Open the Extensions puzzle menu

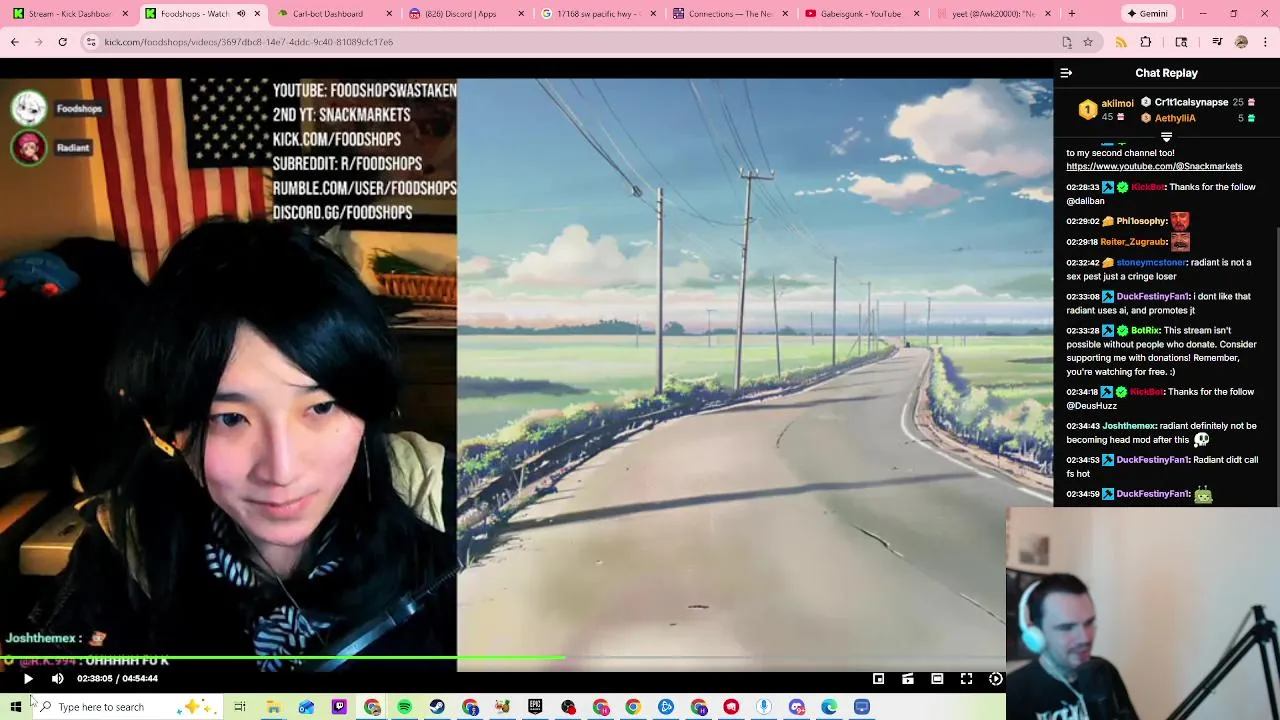[1146, 42]
